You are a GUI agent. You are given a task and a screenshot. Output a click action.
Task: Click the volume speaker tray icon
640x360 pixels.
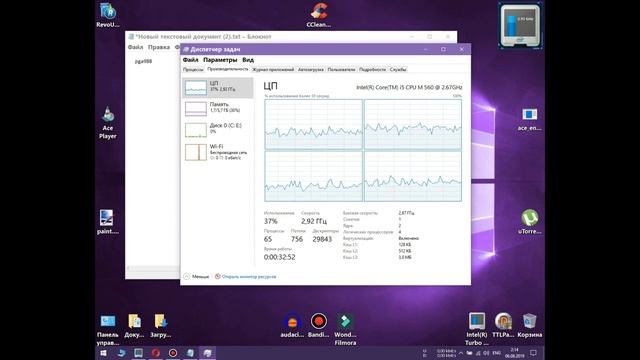[486, 353]
